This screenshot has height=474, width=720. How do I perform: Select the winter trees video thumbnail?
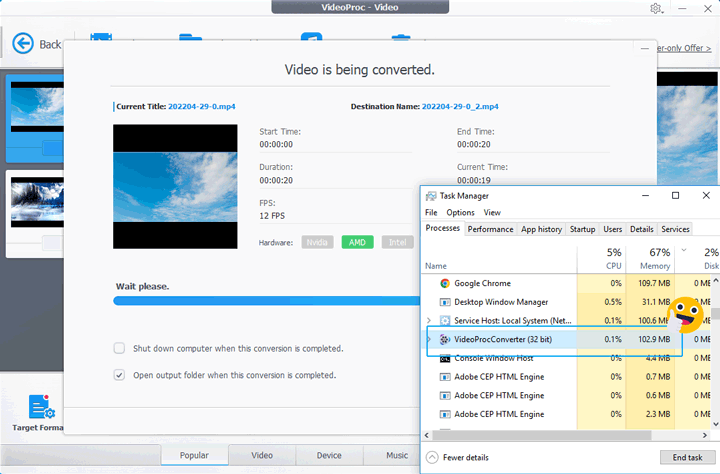click(x=37, y=202)
